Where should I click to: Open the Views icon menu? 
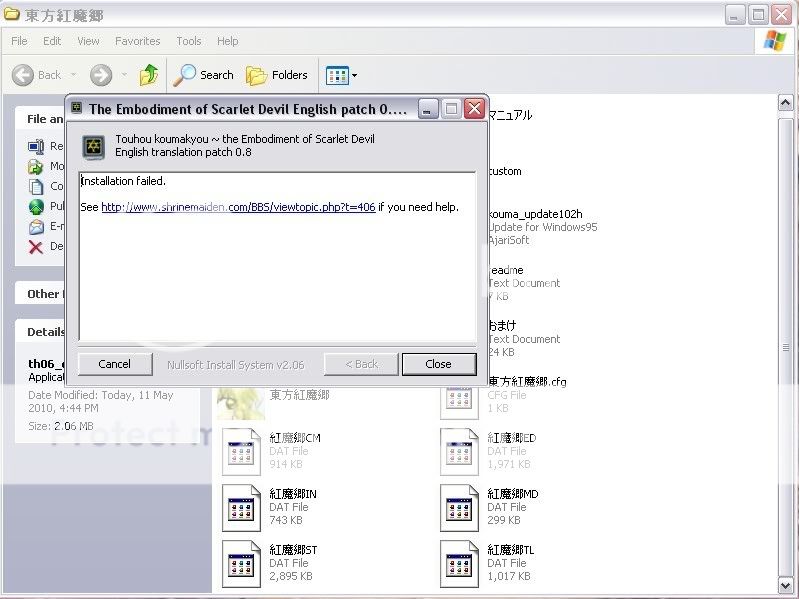pyautogui.click(x=337, y=75)
